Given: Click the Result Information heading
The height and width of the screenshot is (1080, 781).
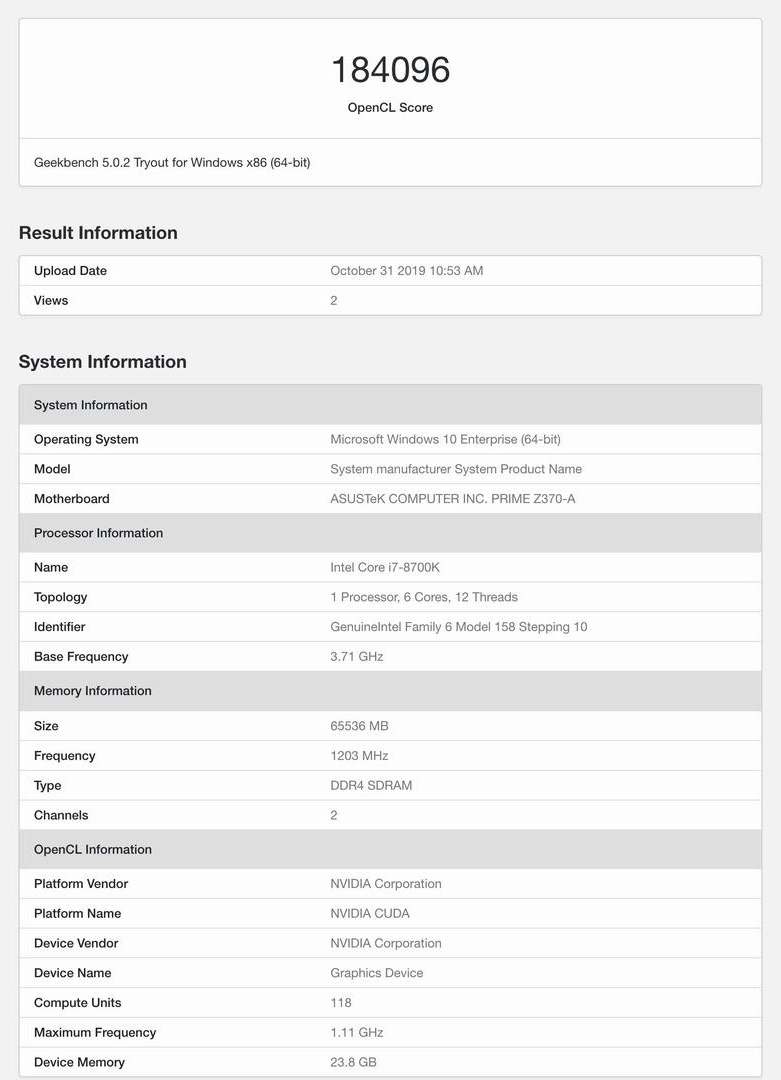Looking at the screenshot, I should pos(98,233).
